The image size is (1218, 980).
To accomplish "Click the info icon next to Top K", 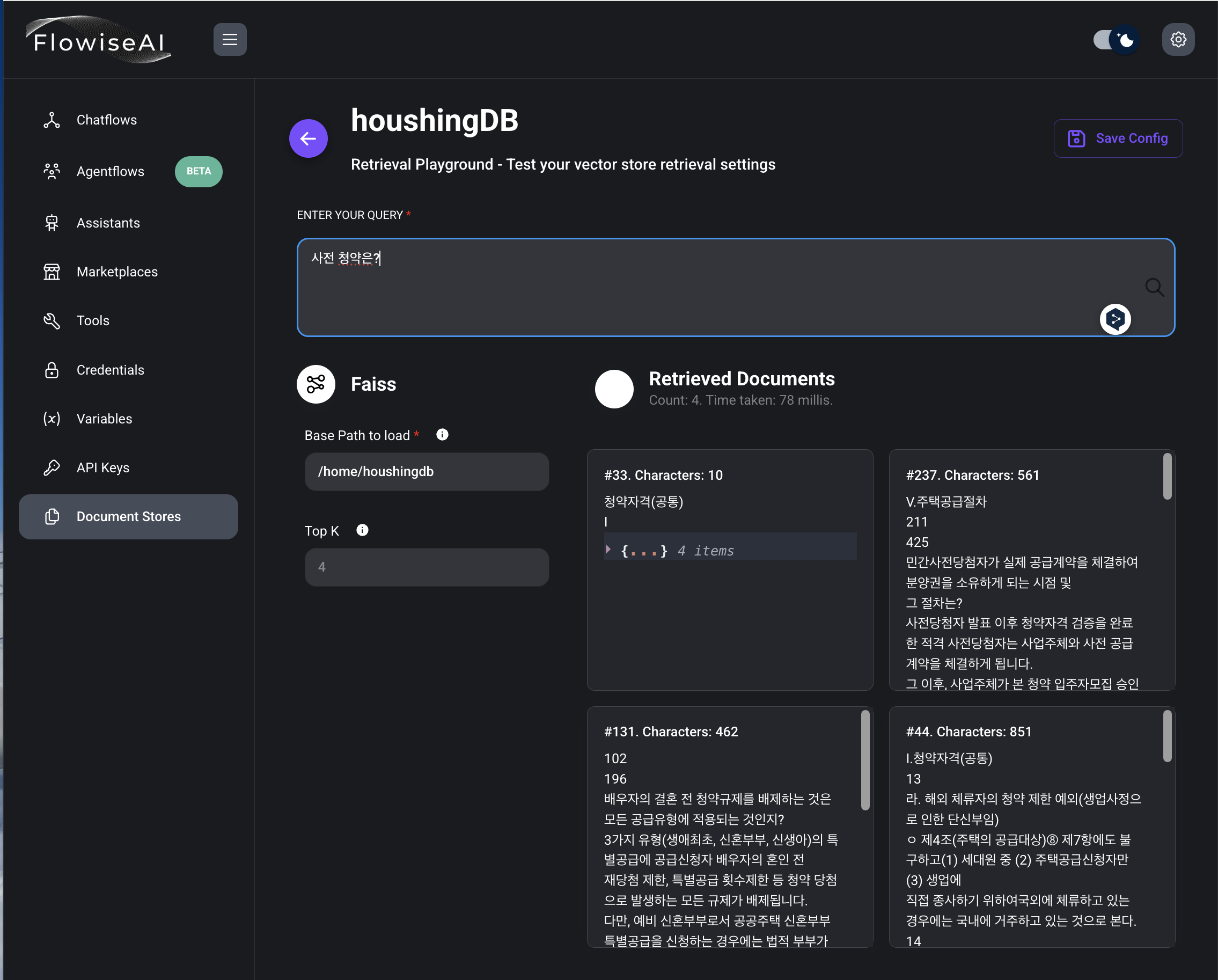I will click(x=362, y=530).
